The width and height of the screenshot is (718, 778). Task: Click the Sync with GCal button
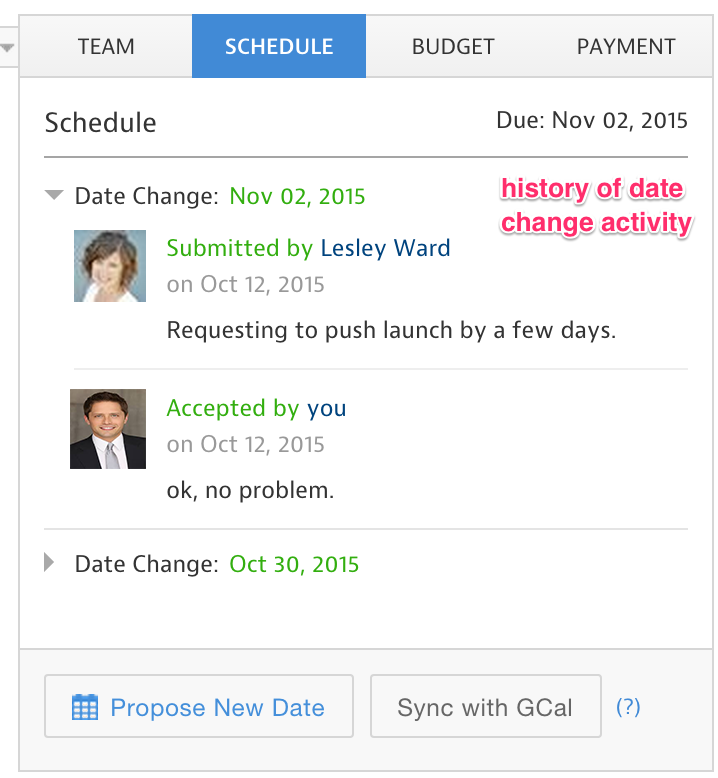485,708
